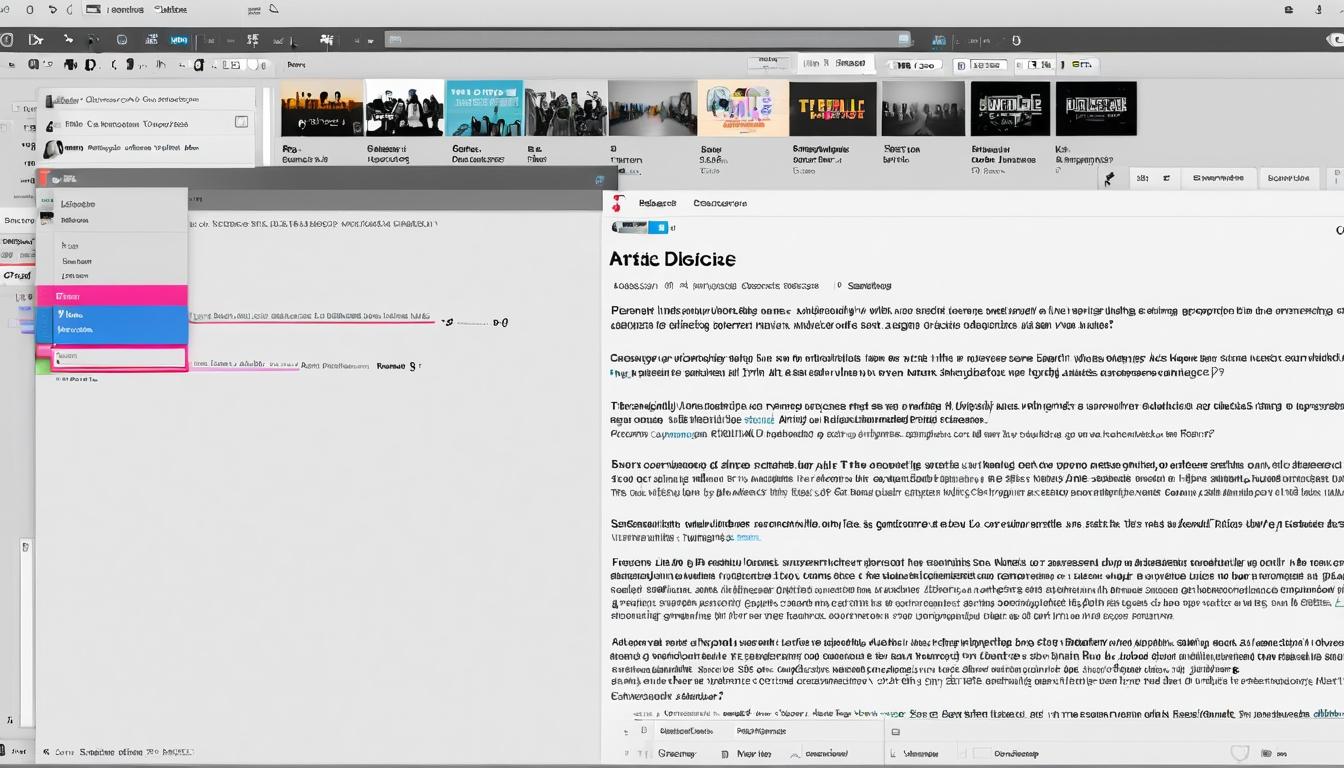Click the long gray search bar in the dark toolbar
The height and width of the screenshot is (768, 1344).
649,40
